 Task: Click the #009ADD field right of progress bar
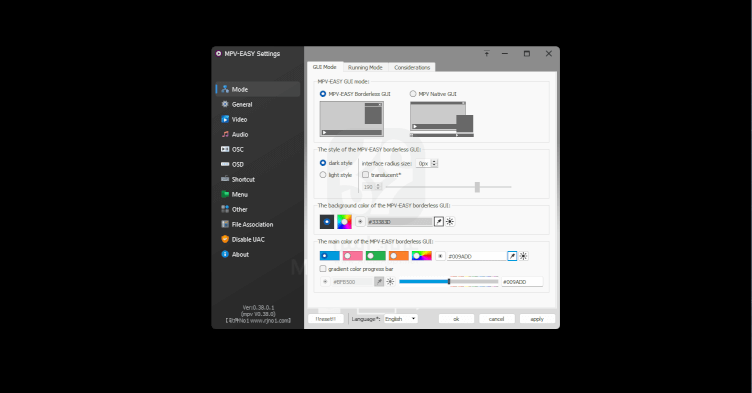(522, 282)
